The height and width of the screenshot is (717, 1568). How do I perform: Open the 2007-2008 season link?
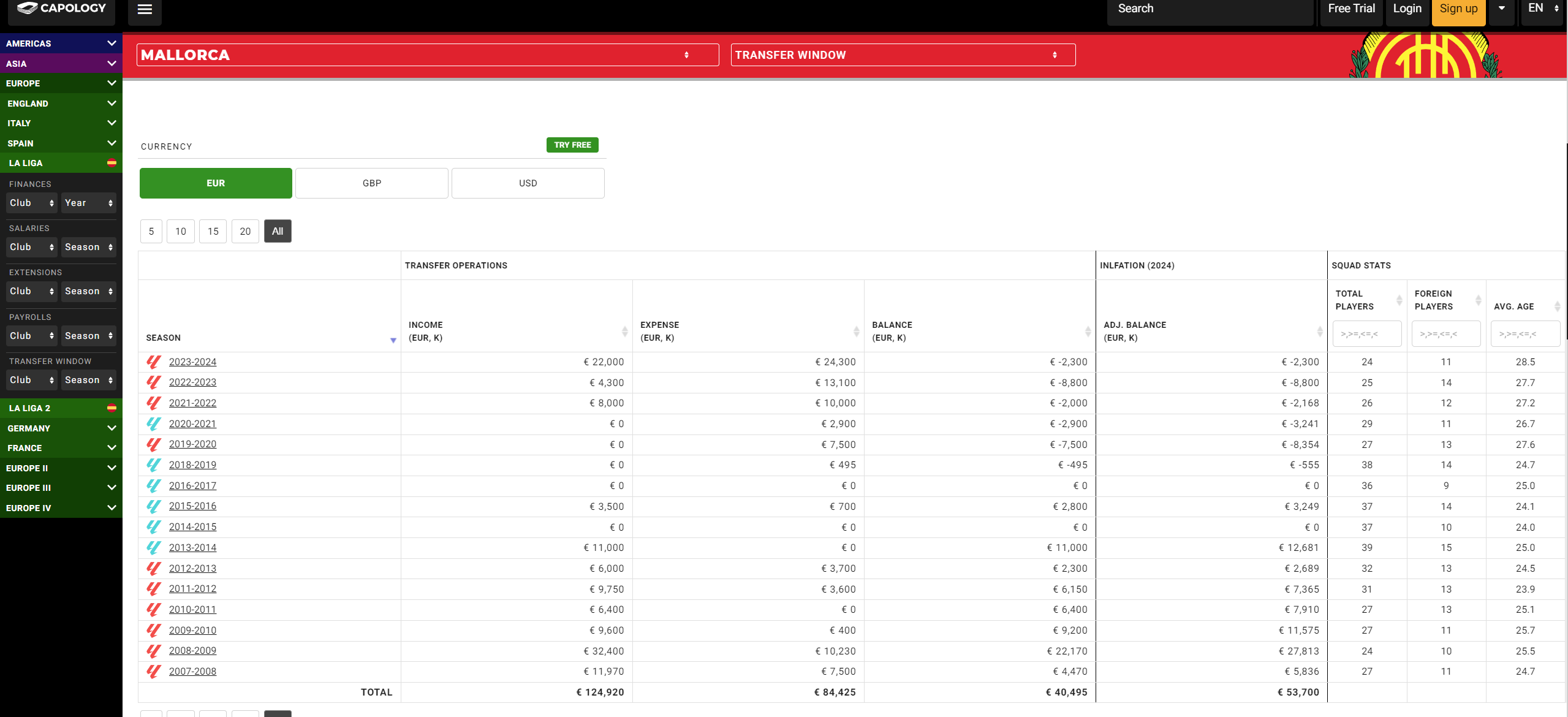(x=192, y=672)
